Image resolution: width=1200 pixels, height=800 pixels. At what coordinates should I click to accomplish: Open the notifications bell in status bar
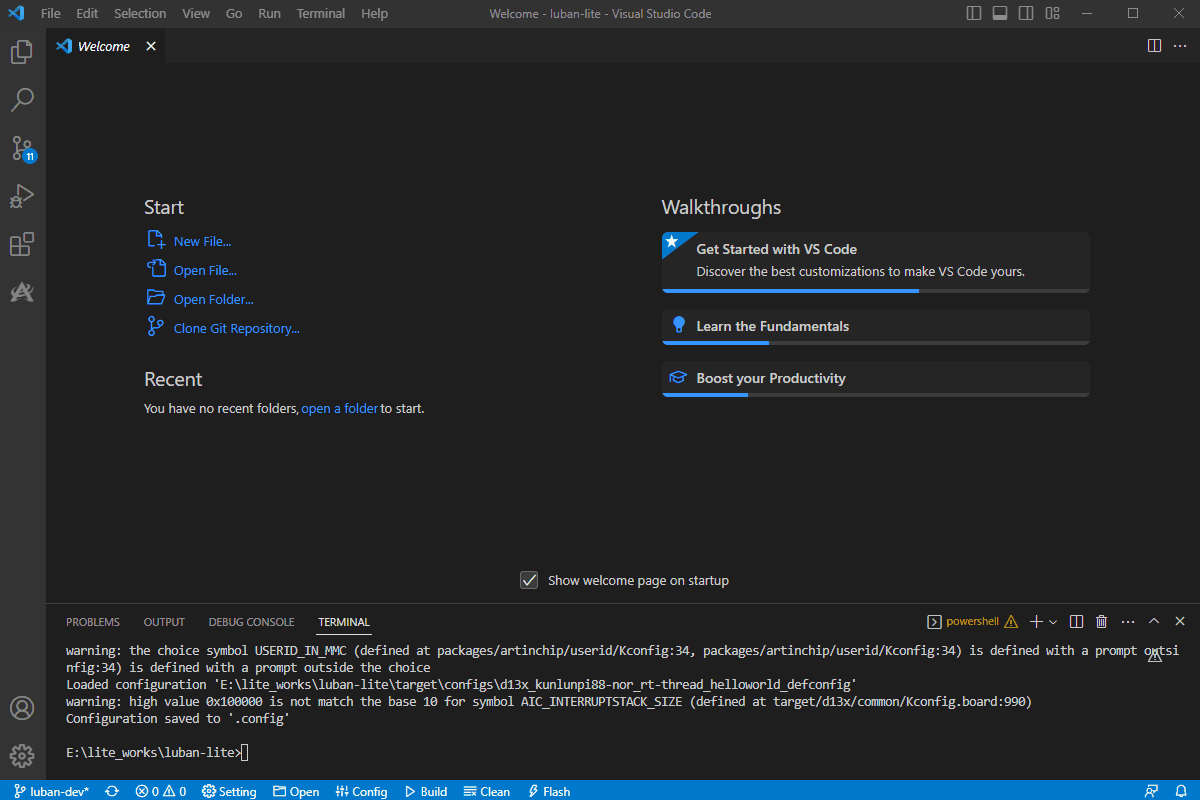click(x=1180, y=791)
